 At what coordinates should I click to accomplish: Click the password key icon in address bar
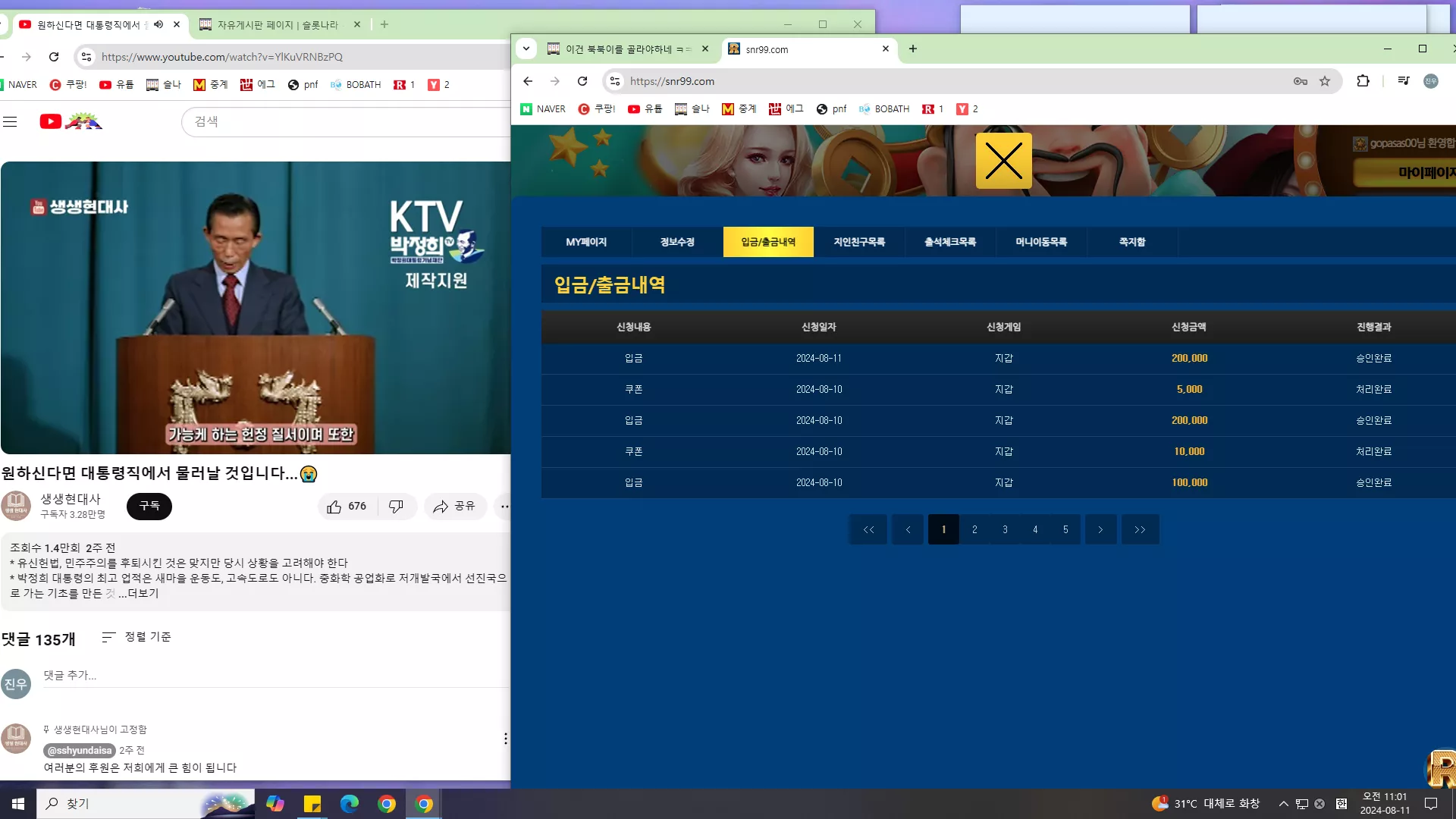(1301, 81)
